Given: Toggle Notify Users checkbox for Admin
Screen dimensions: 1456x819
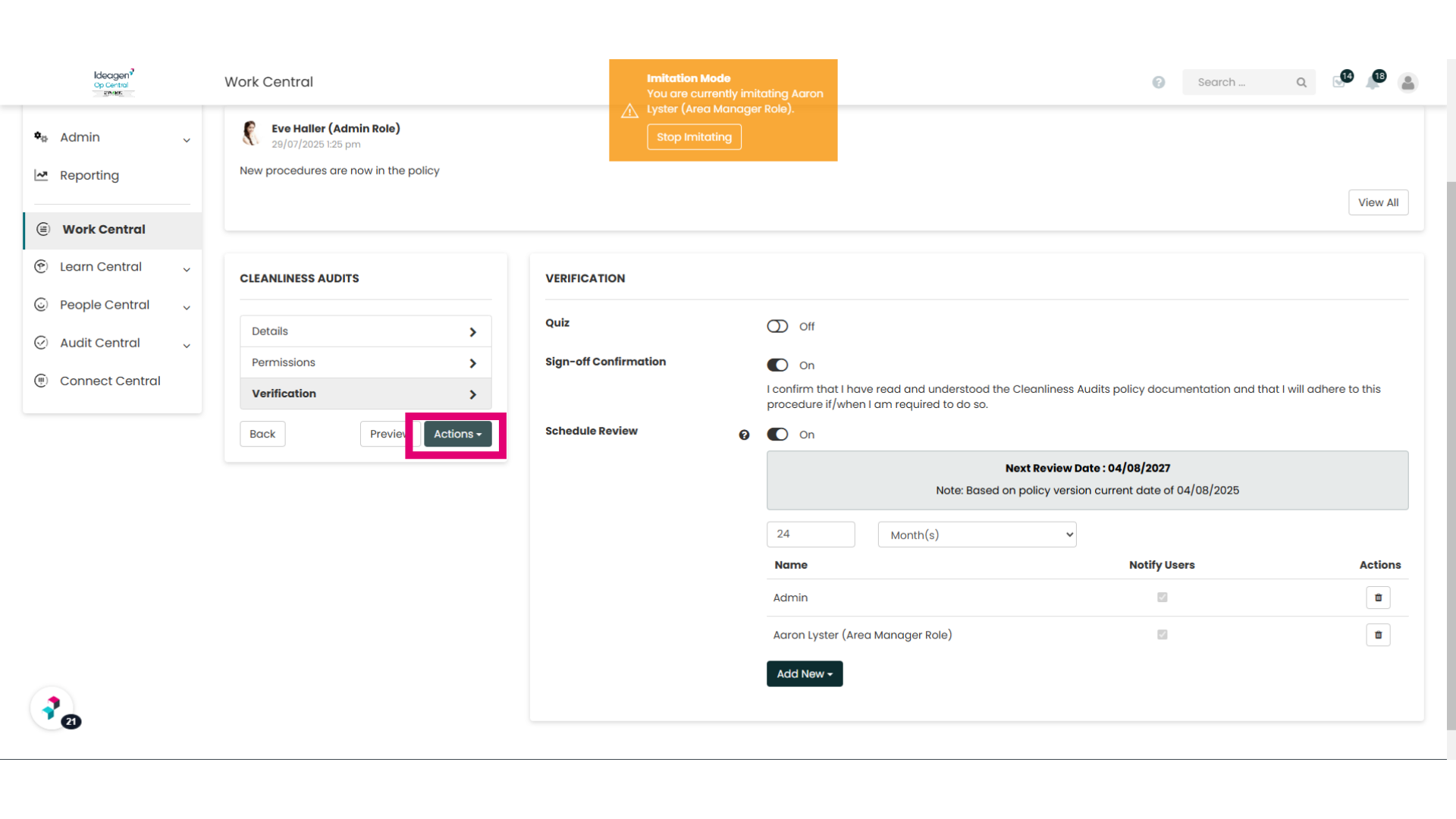Looking at the screenshot, I should coord(1162,598).
